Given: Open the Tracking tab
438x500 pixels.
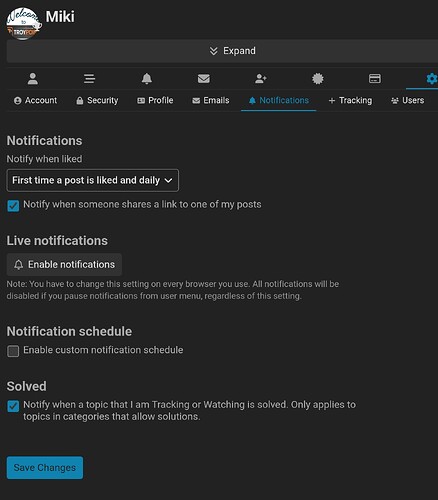Looking at the screenshot, I should pos(350,101).
